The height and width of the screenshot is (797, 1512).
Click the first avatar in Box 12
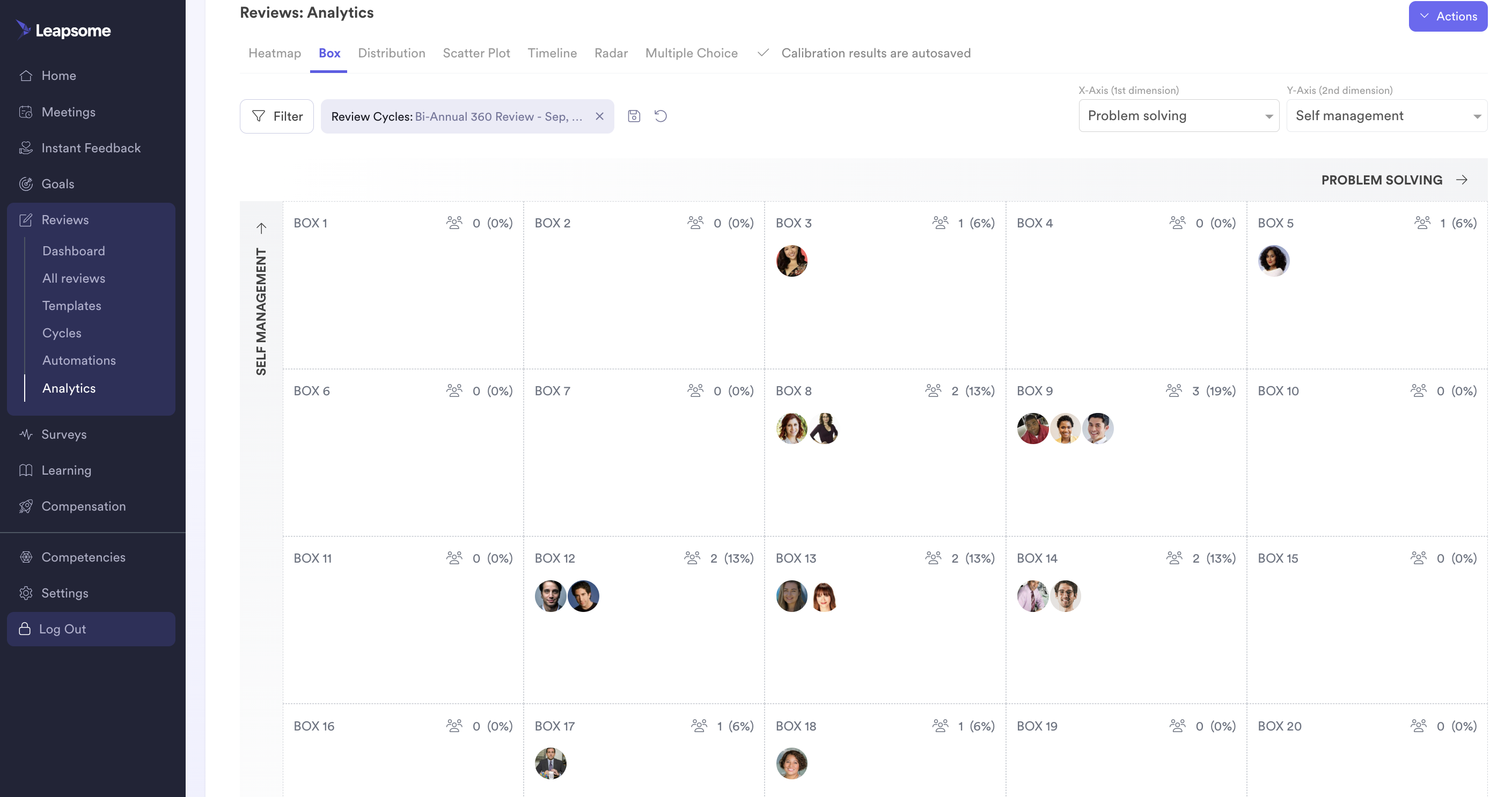(551, 596)
